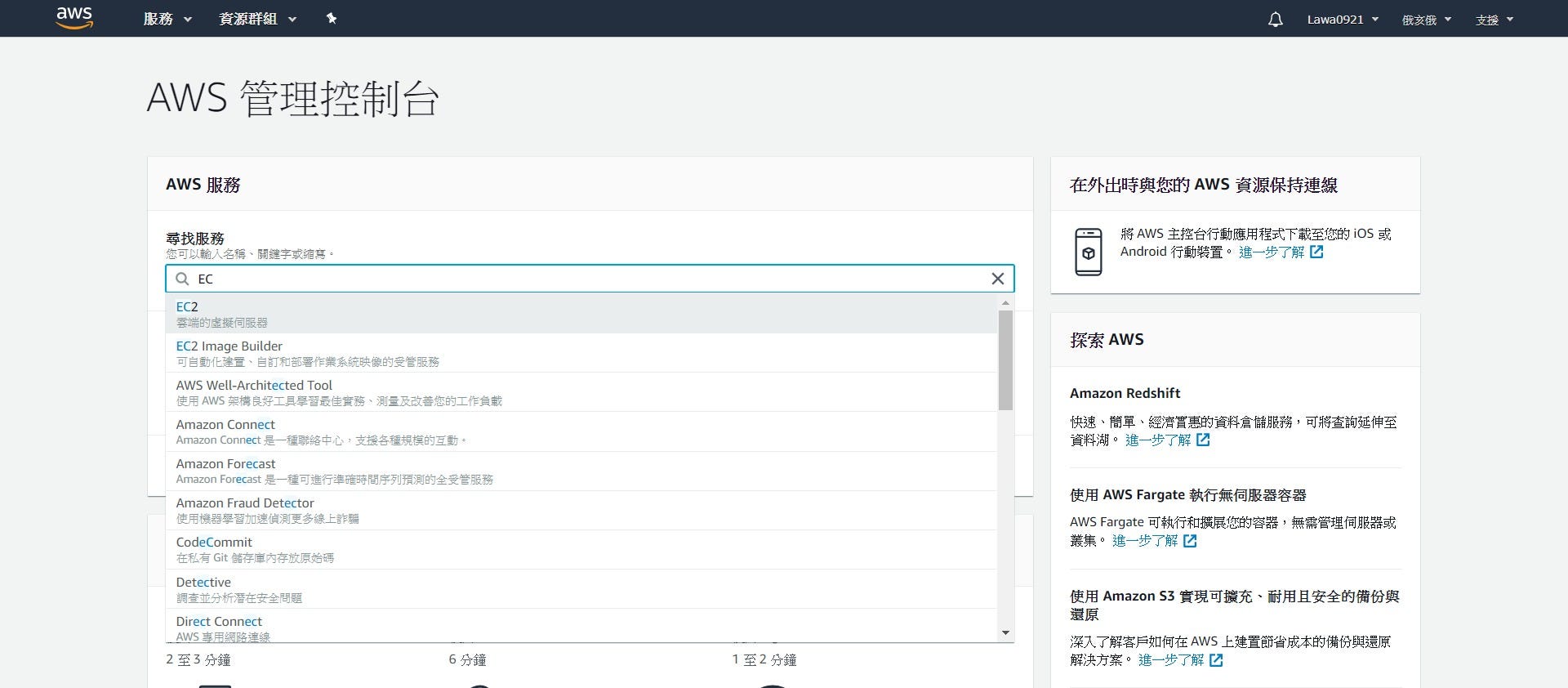Click the 6 分鐘 text
The height and width of the screenshot is (688, 1568).
[467, 659]
